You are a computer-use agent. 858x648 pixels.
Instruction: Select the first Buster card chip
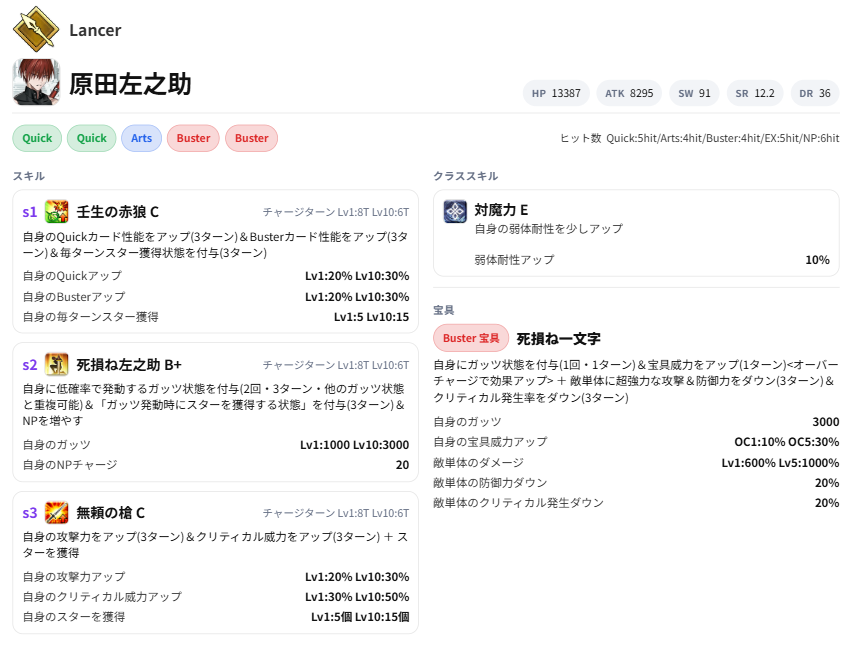point(193,138)
